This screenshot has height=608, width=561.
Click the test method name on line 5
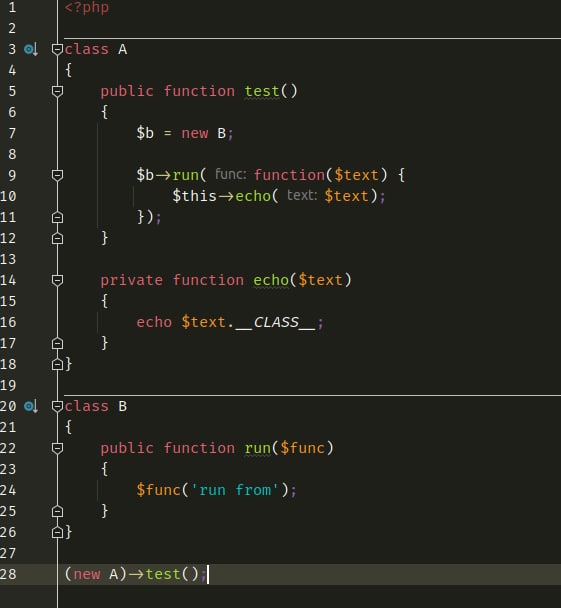click(262, 91)
